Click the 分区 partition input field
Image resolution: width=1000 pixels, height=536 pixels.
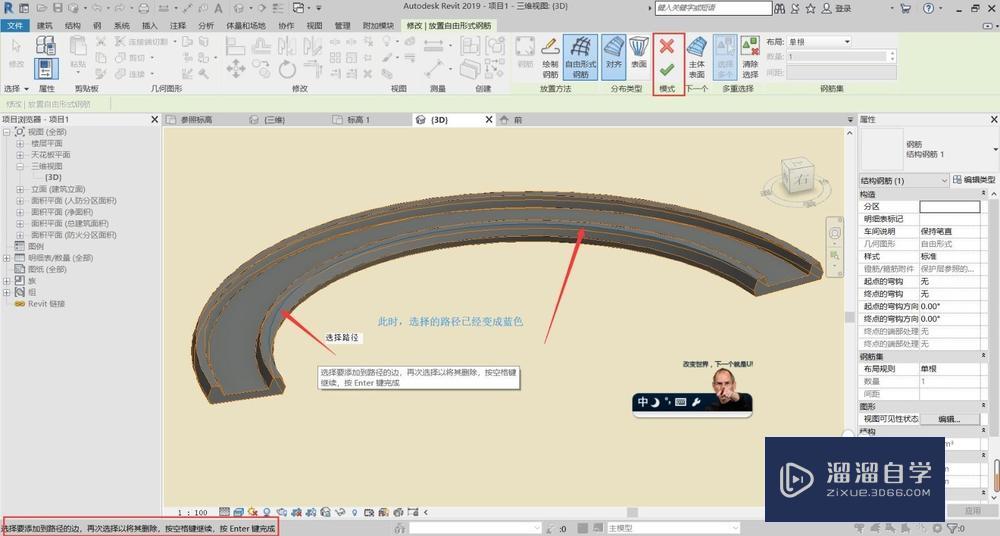click(x=950, y=206)
